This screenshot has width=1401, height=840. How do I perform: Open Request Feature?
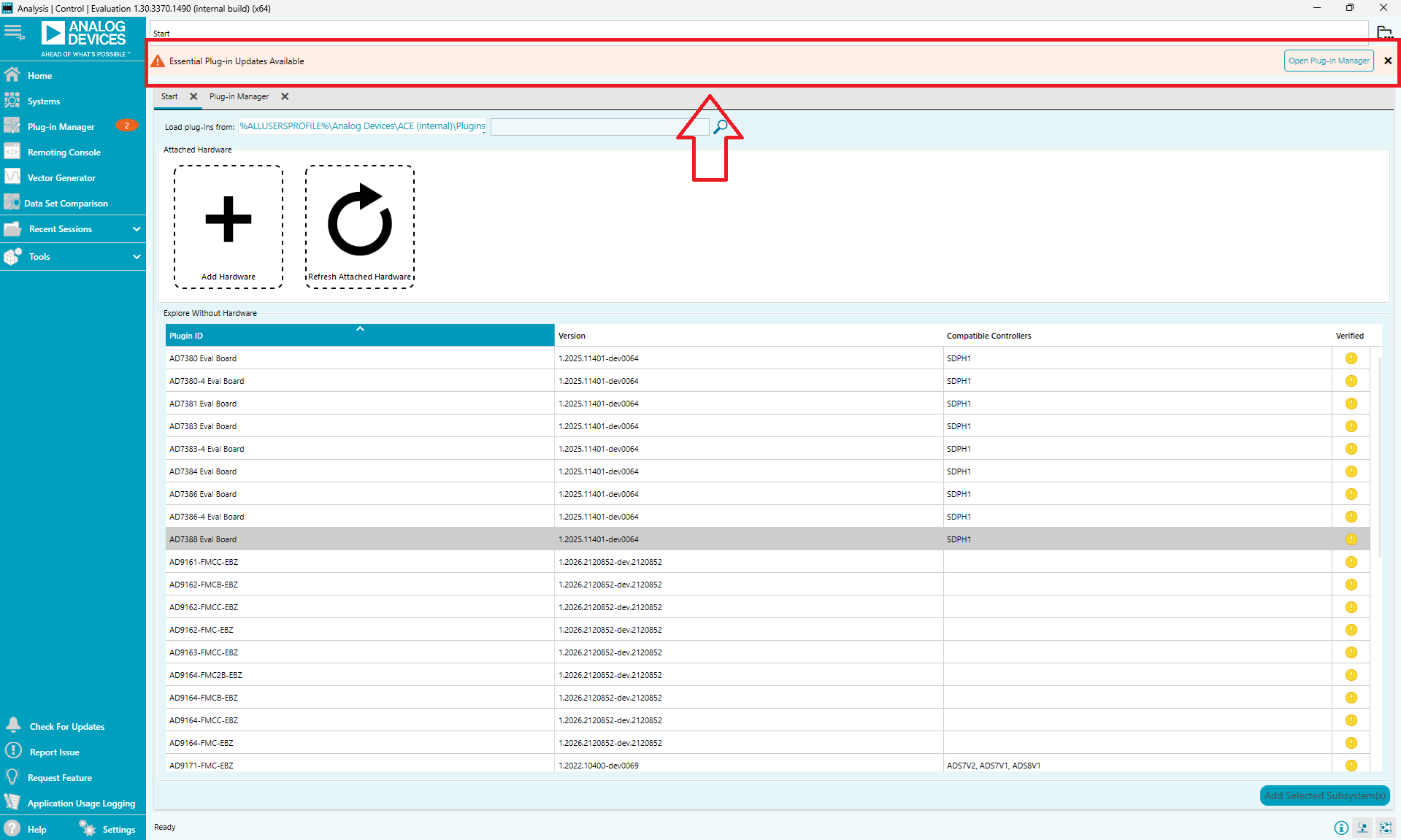[60, 778]
